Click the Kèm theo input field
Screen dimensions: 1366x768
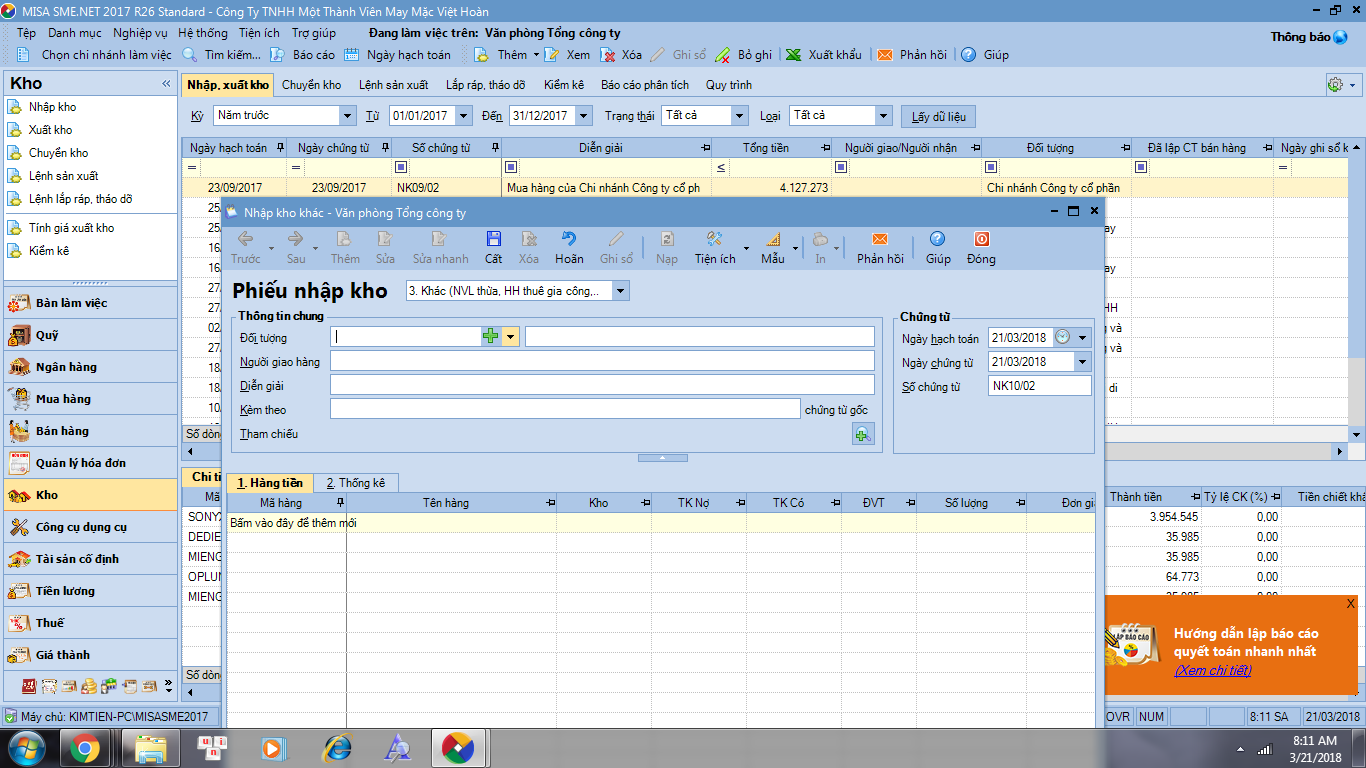point(565,409)
